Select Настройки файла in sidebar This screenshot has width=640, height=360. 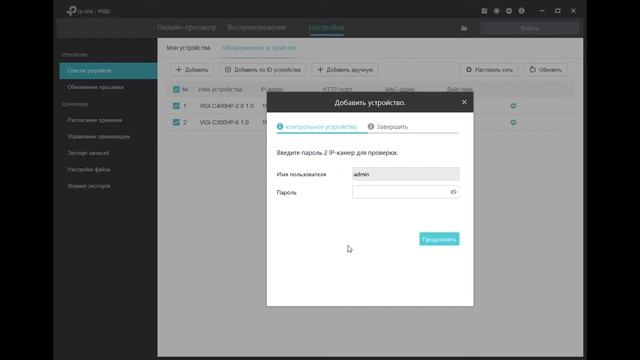[89, 169]
